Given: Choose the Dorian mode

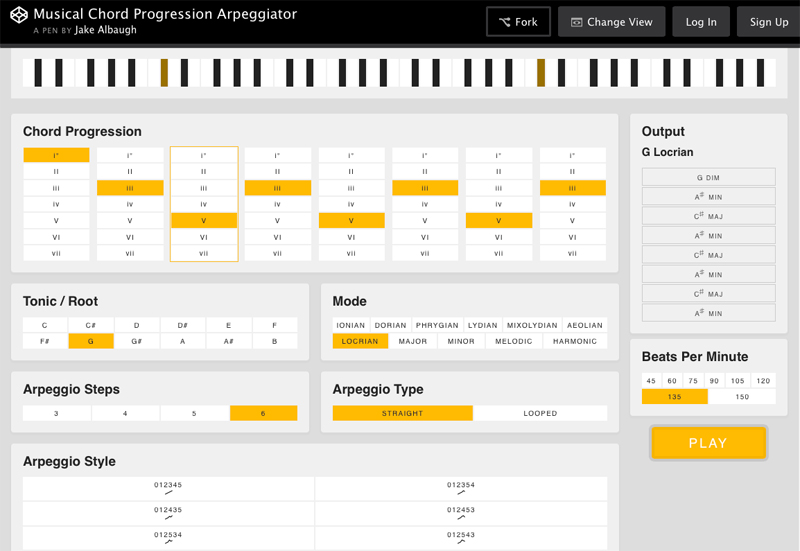Looking at the screenshot, I should click(x=390, y=325).
